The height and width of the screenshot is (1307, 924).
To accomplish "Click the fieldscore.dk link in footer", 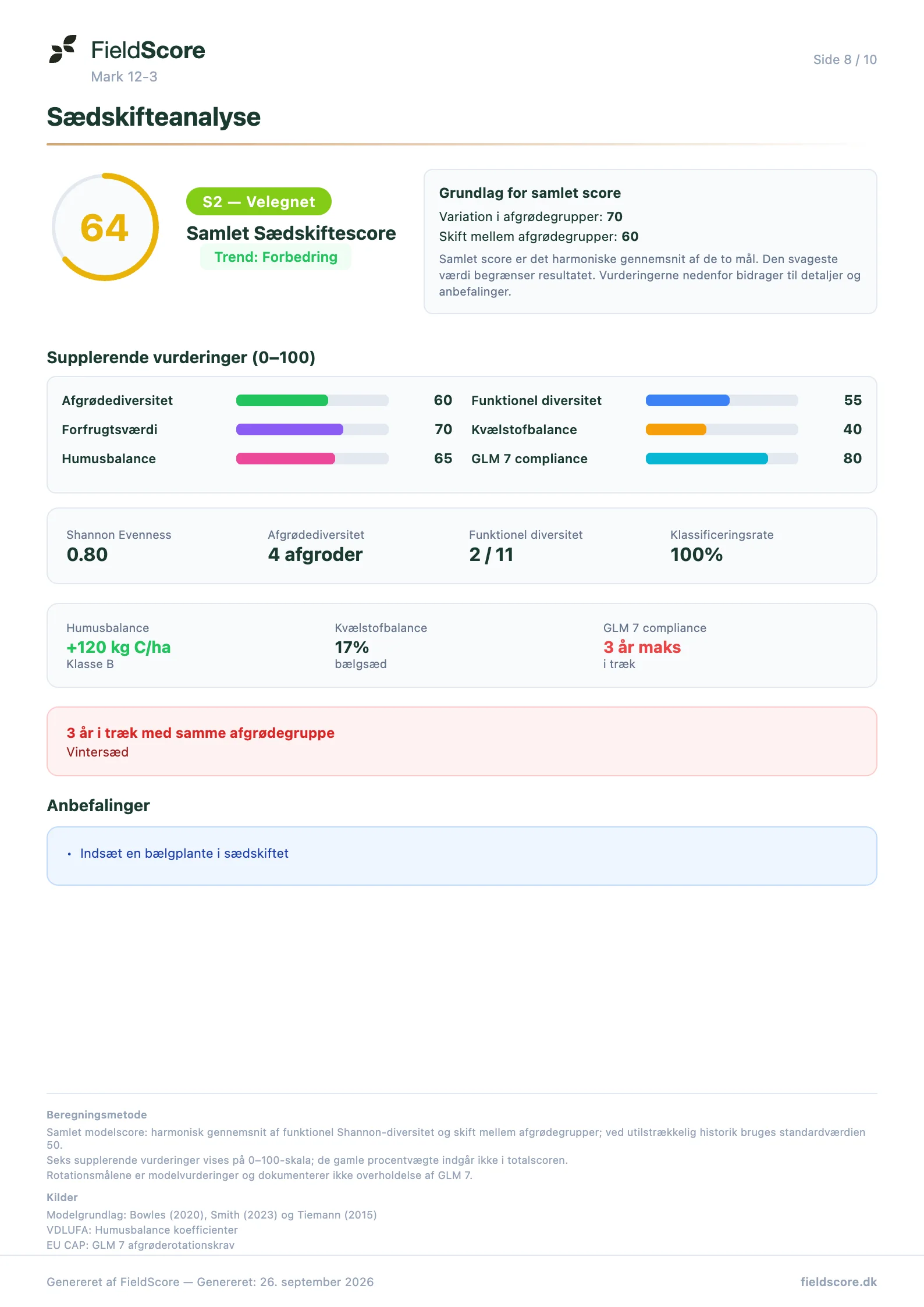I will point(838,1282).
